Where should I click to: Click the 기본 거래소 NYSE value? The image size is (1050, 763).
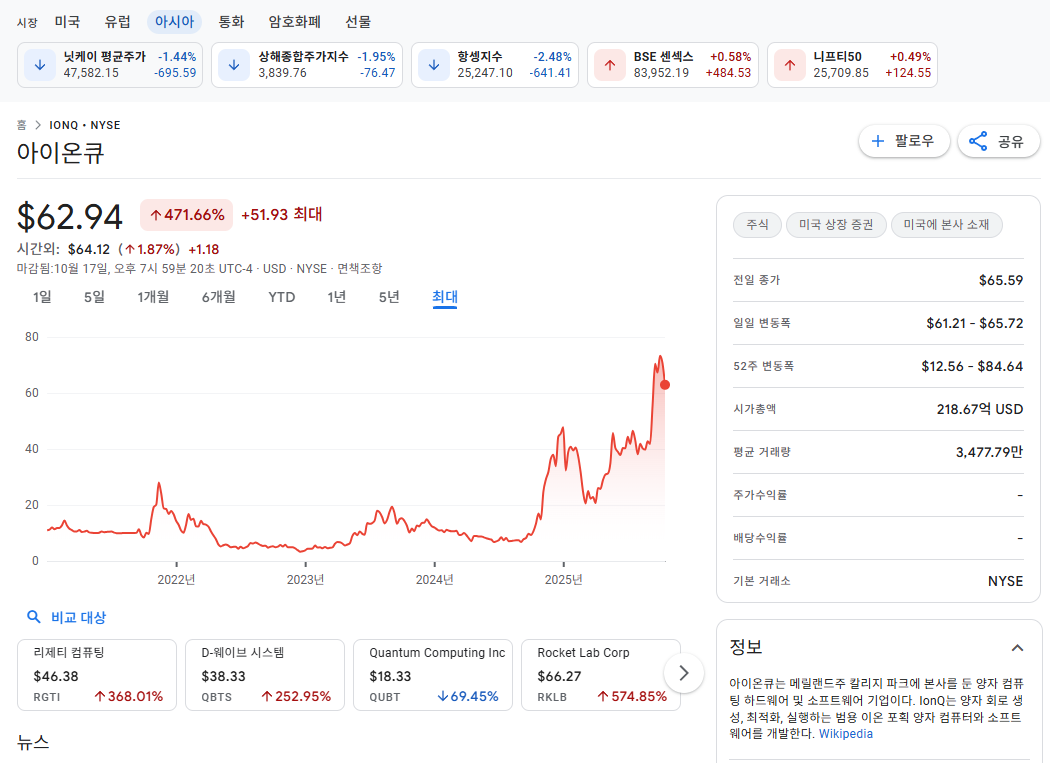pos(1005,581)
